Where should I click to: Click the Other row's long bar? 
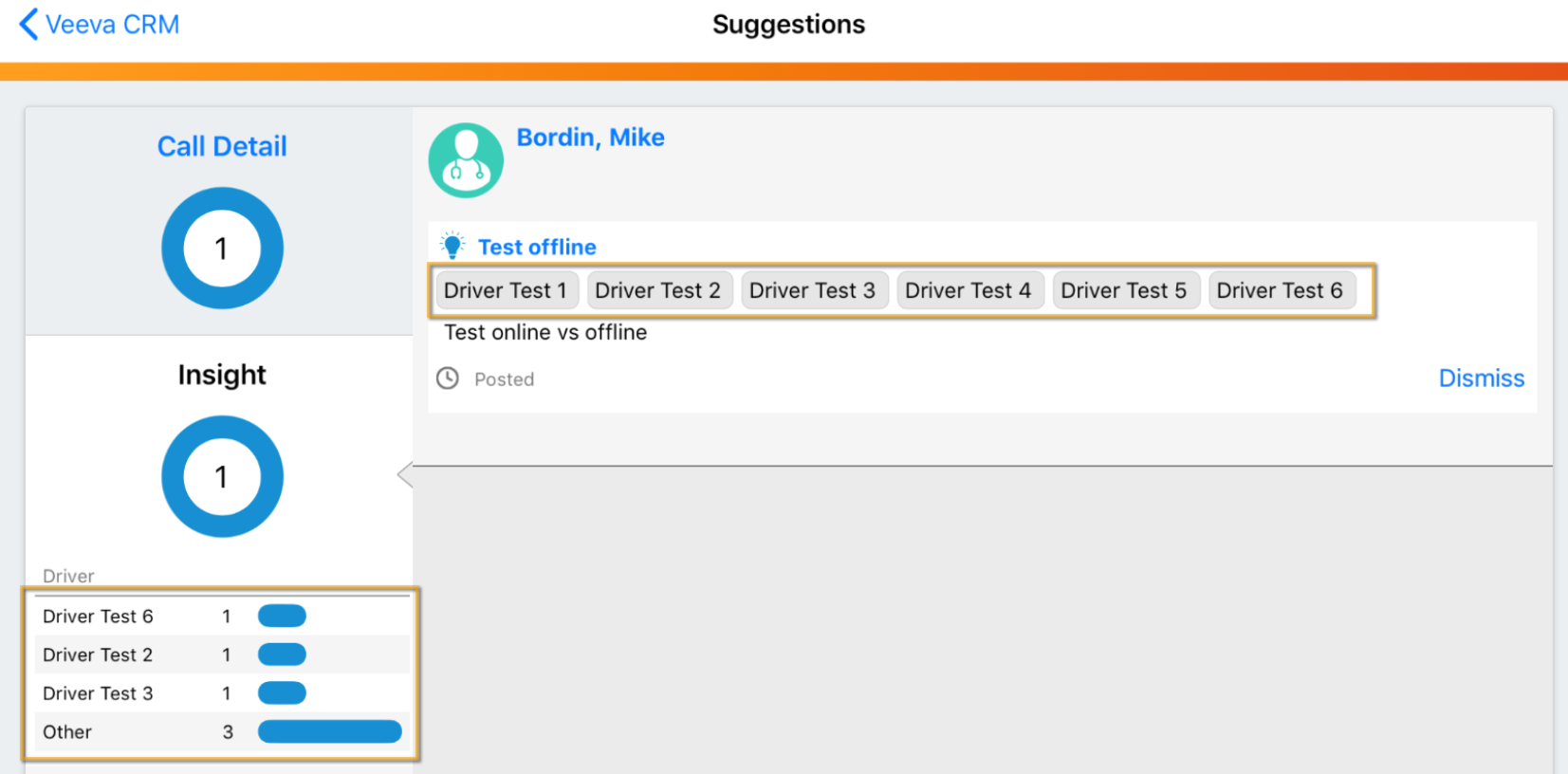[329, 731]
